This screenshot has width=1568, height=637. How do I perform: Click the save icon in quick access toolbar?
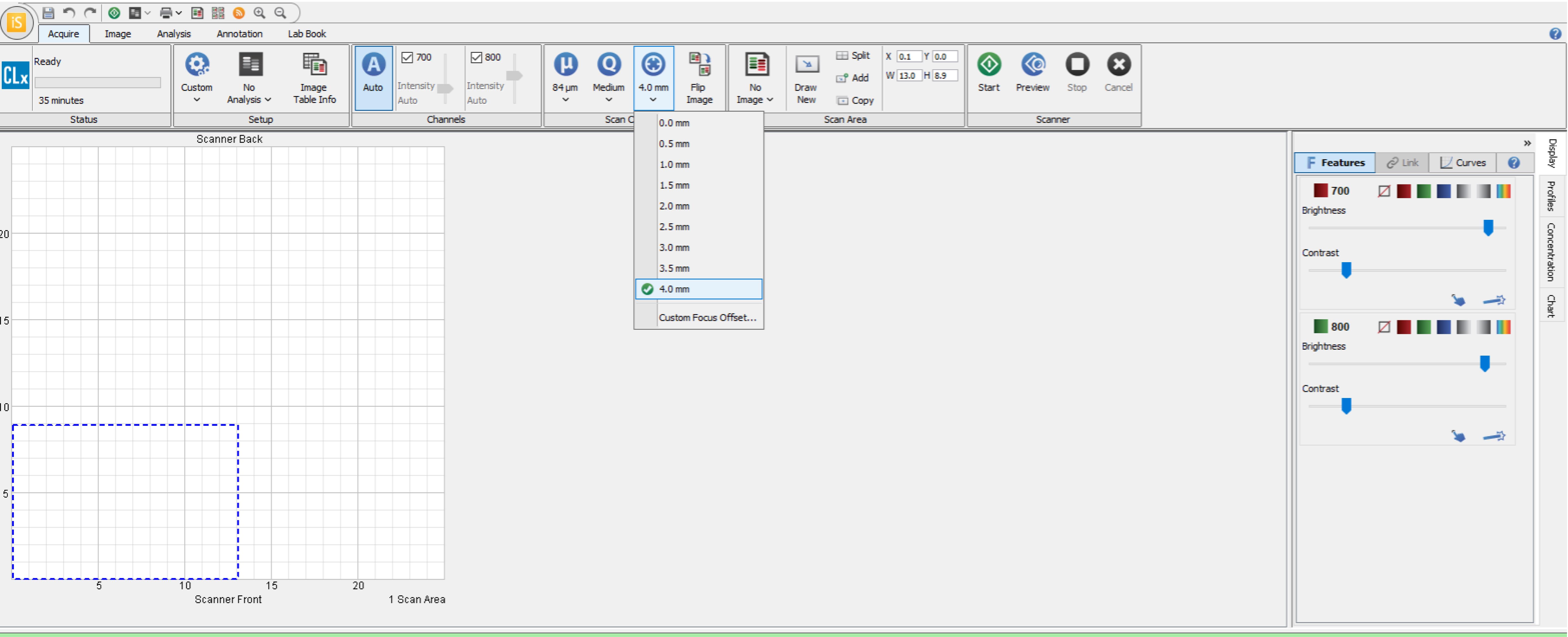click(48, 13)
